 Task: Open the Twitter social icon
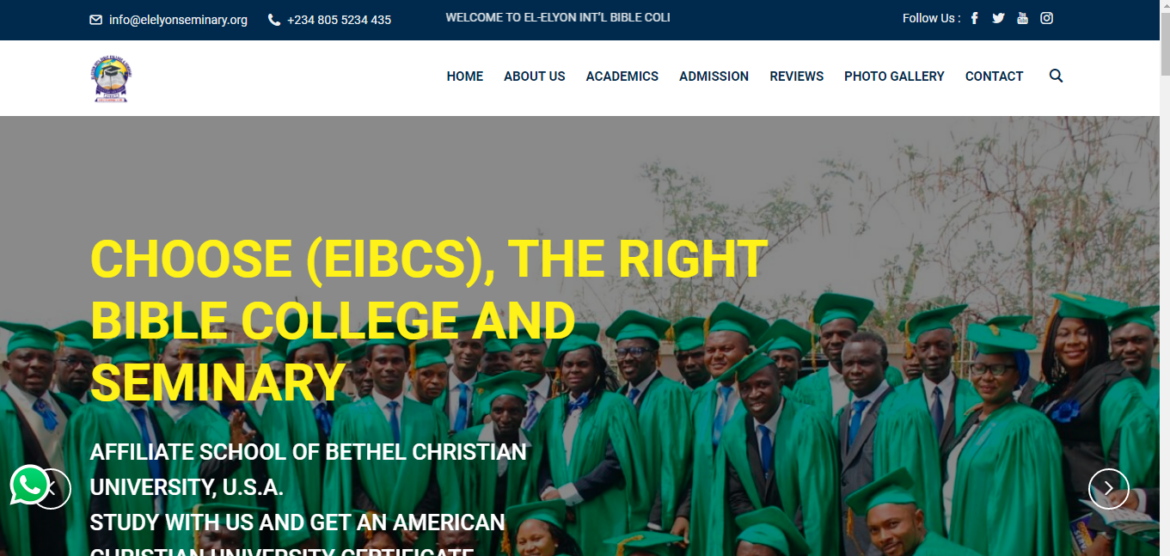(998, 19)
